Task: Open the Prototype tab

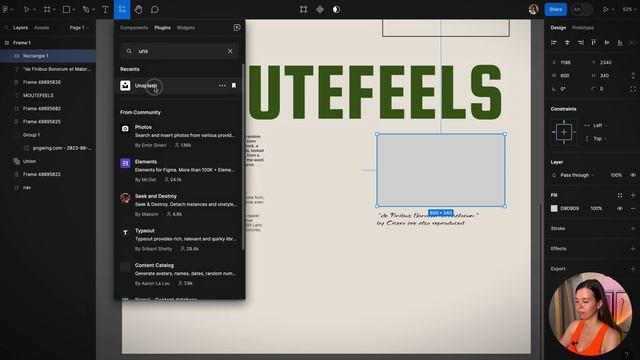Action: pos(583,28)
